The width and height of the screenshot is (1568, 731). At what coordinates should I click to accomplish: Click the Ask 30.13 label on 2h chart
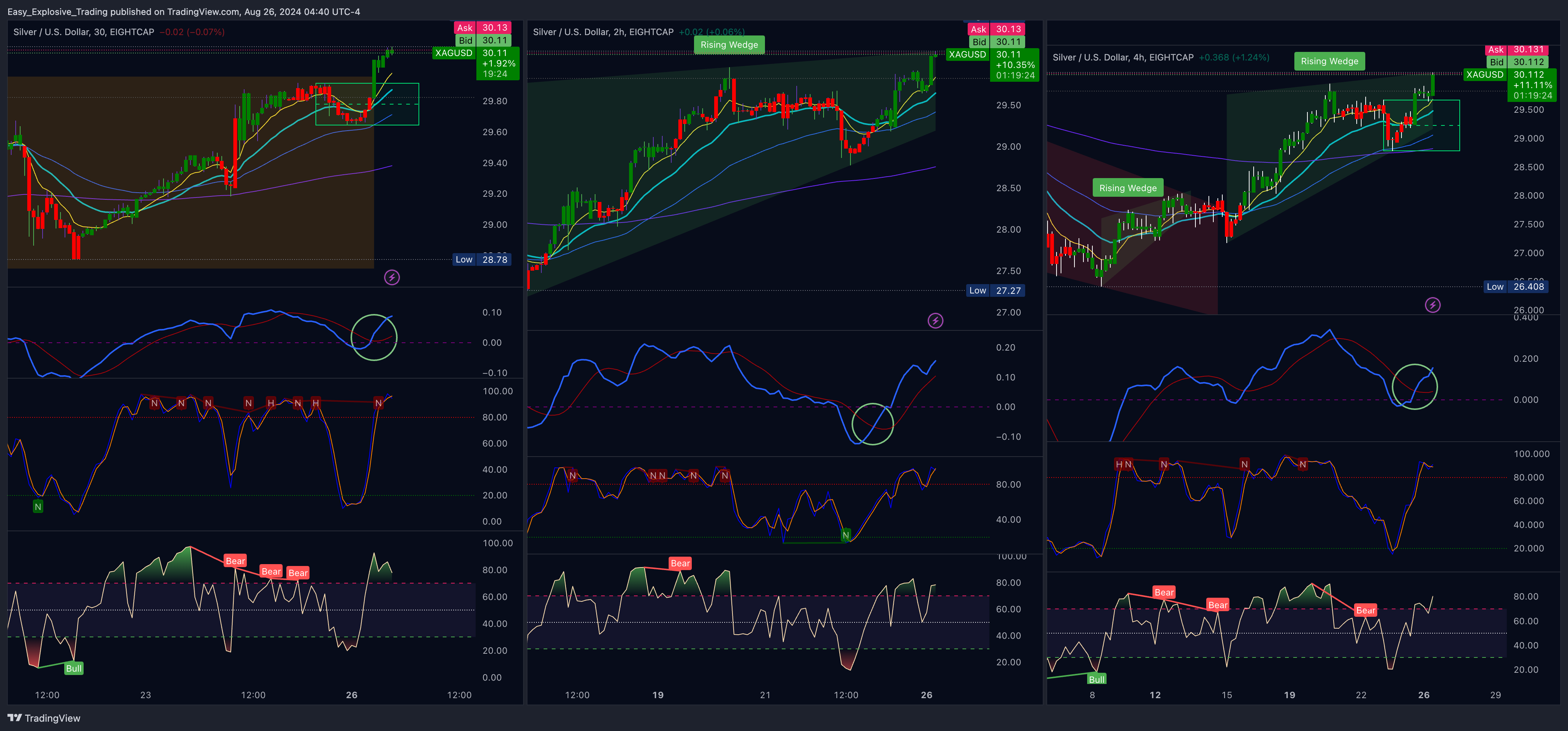click(996, 29)
